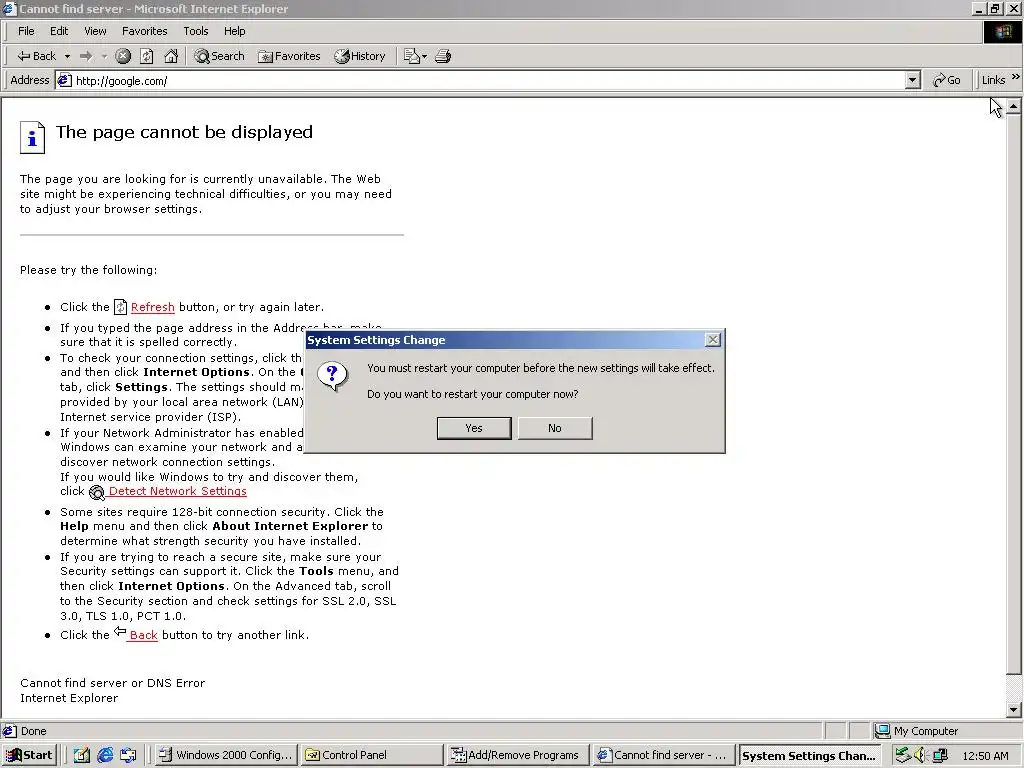Open the Back history dropdown arrow
Screen dimensions: 1024x768
pos(67,56)
